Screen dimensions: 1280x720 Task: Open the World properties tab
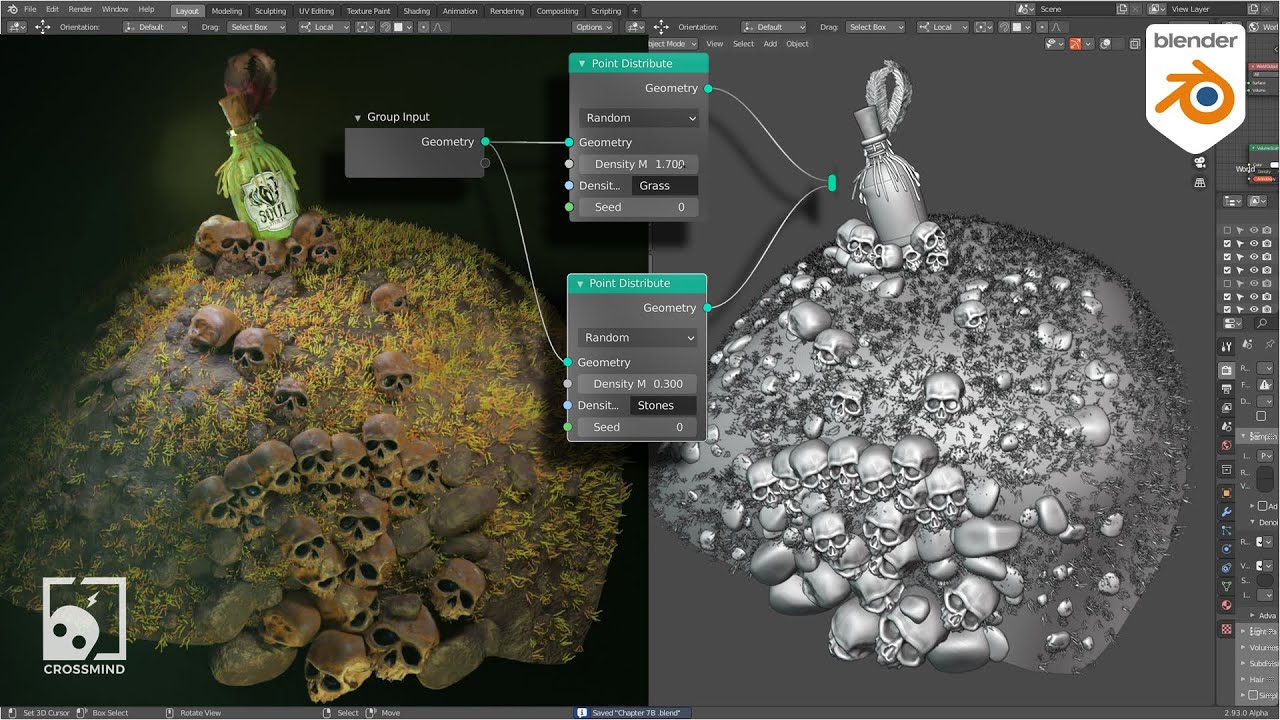[x=1227, y=445]
